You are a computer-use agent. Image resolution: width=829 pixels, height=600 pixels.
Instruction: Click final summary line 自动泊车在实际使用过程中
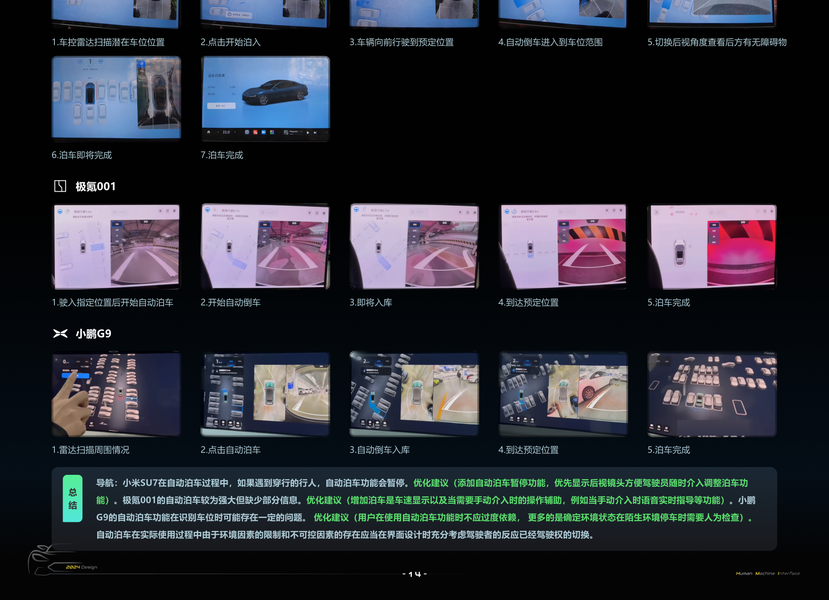(345, 535)
